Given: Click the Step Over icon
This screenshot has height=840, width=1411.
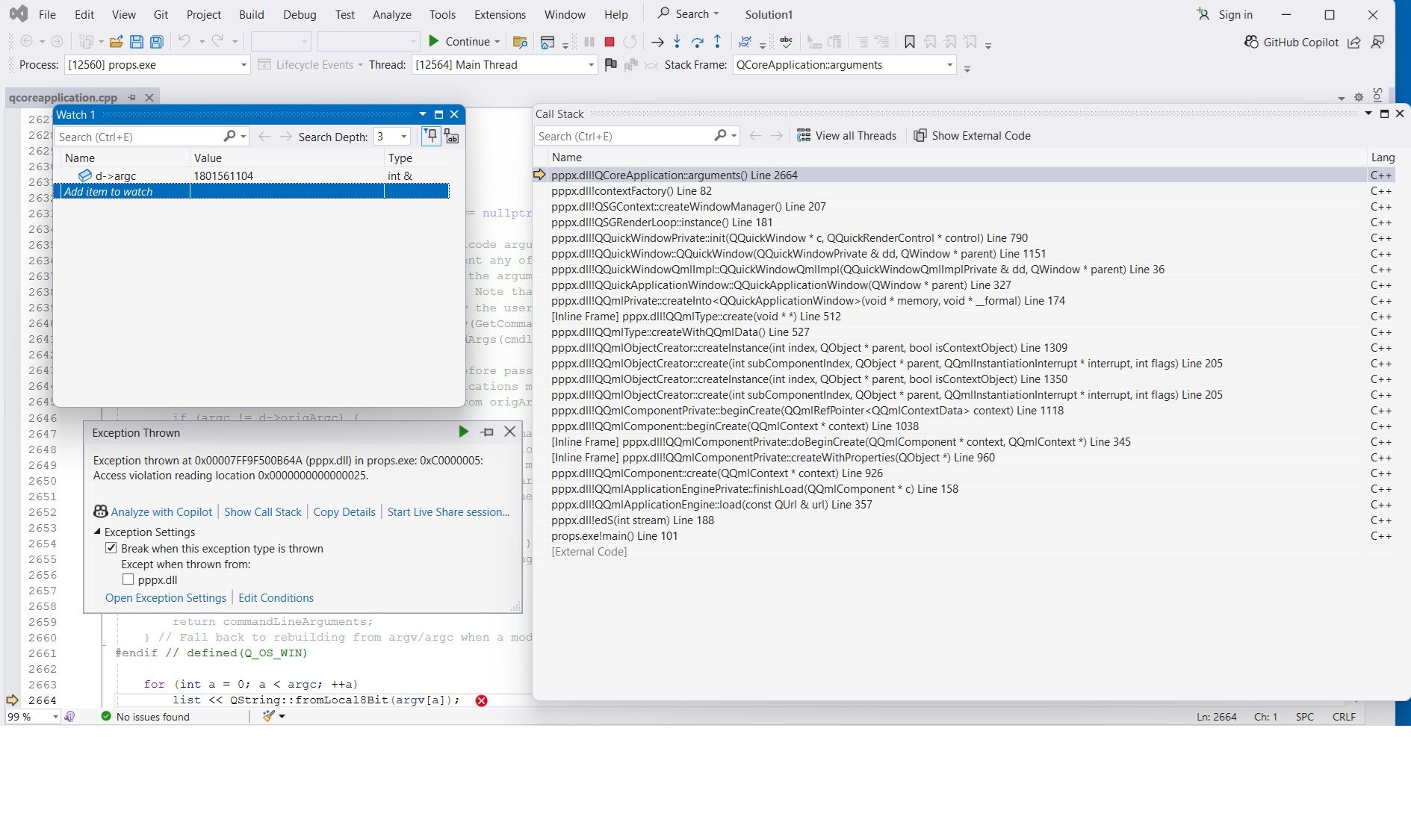Looking at the screenshot, I should [x=697, y=42].
